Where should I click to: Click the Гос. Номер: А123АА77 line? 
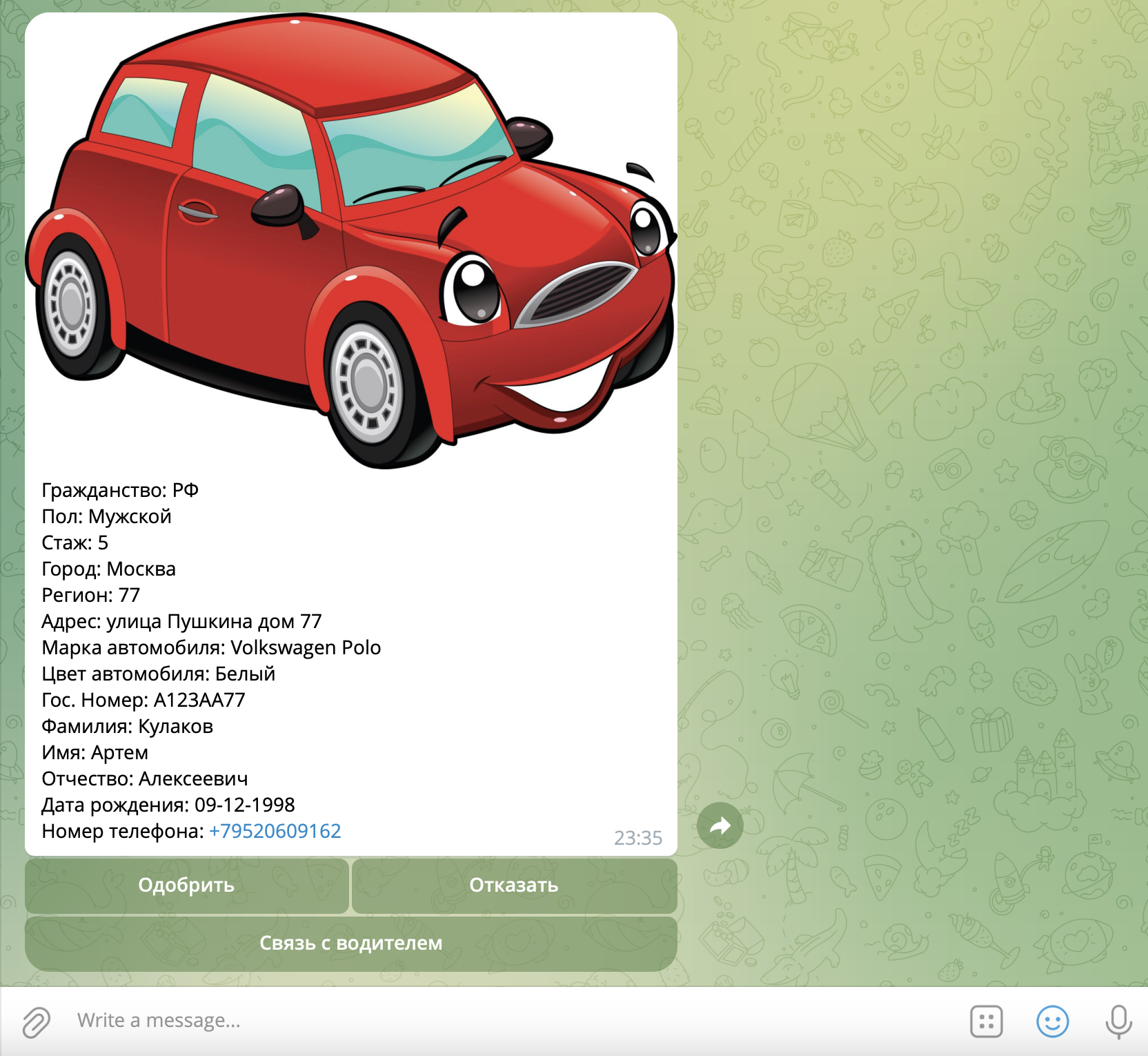143,700
